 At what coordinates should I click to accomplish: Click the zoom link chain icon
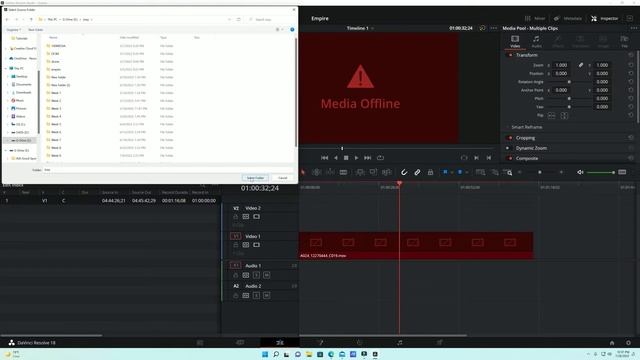point(580,65)
